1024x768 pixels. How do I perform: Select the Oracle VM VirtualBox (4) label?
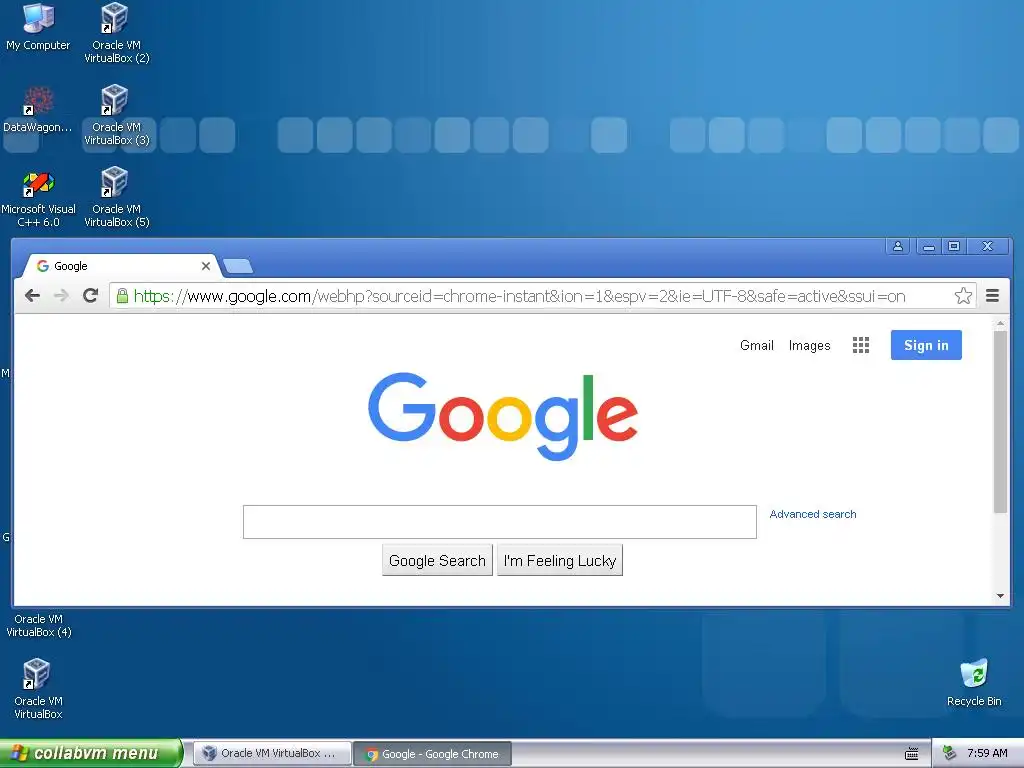click(39, 626)
